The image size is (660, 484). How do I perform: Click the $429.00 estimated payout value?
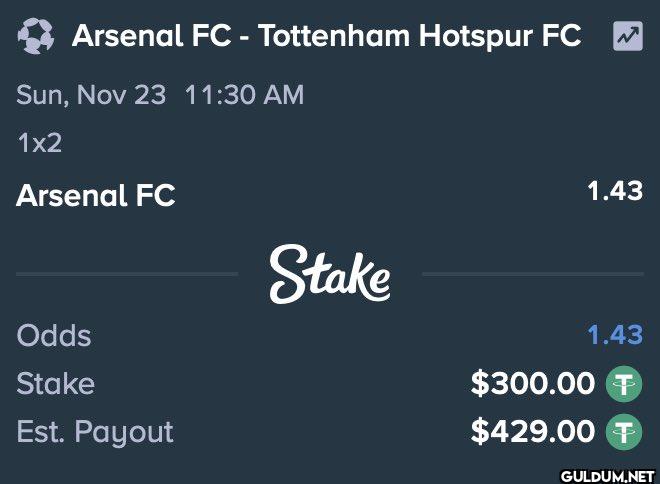[532, 431]
